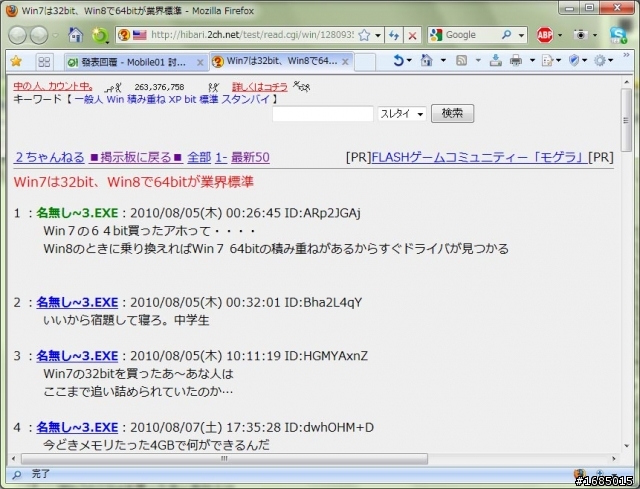This screenshot has height=489, width=640.
Task: Open the printer dropdown arrow
Action: (532, 61)
